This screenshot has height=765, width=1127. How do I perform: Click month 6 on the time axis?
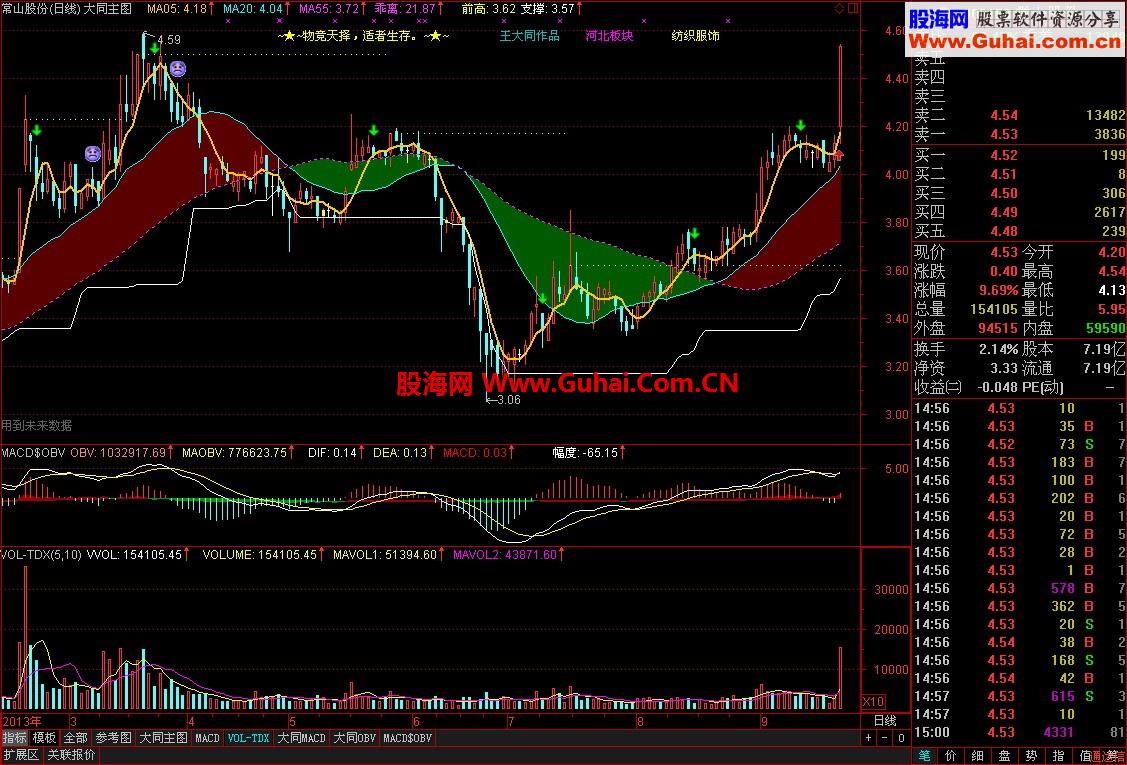pos(416,721)
